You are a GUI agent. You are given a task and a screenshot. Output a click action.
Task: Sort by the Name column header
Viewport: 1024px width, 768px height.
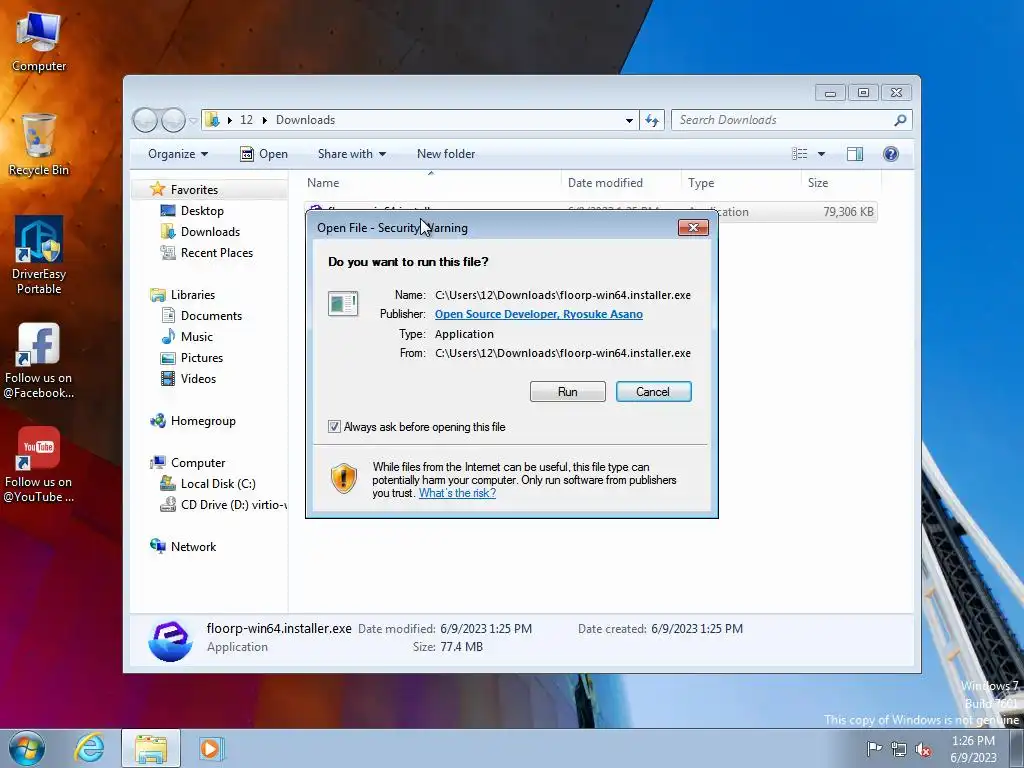point(431,183)
